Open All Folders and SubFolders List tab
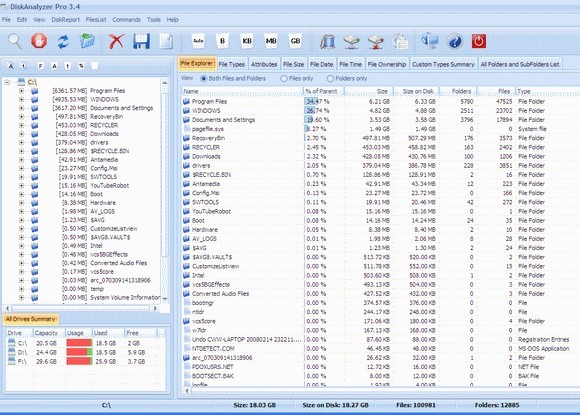 (x=520, y=64)
